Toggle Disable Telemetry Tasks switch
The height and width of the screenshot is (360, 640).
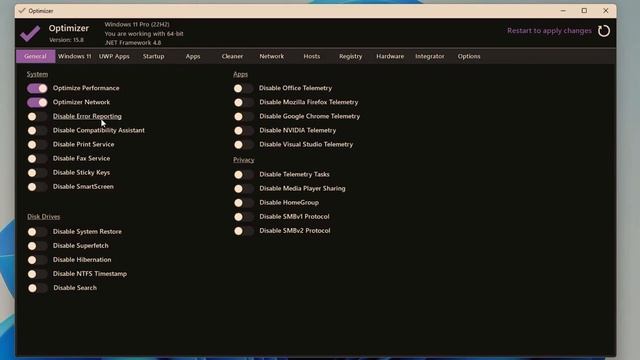point(244,175)
